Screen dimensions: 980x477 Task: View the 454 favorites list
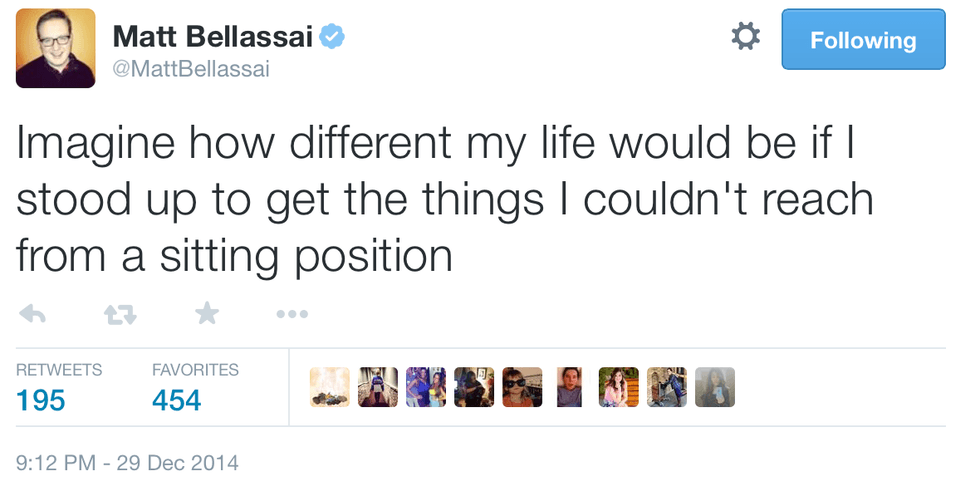(177, 400)
